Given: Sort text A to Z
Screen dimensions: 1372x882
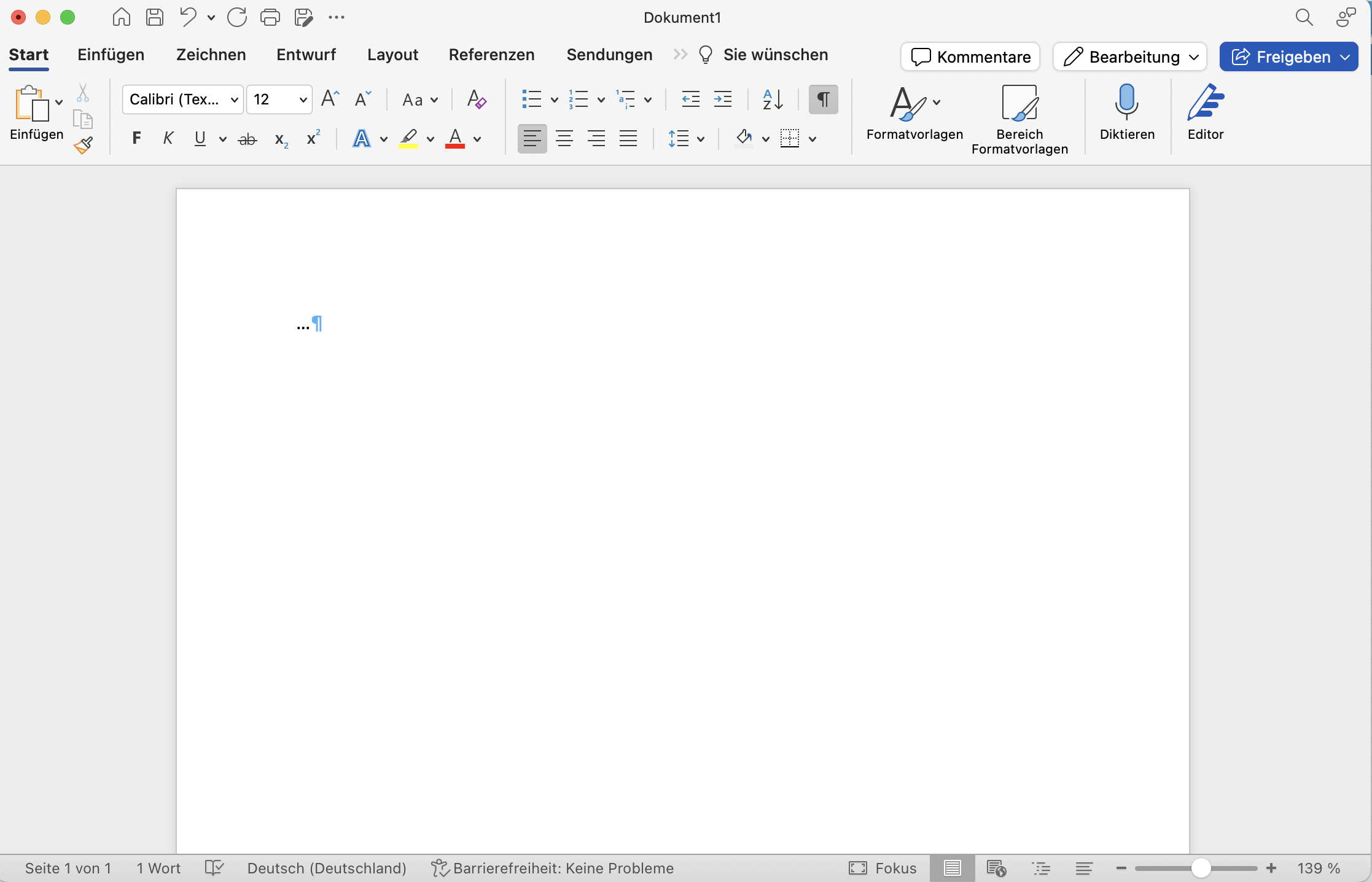Looking at the screenshot, I should click(x=772, y=99).
